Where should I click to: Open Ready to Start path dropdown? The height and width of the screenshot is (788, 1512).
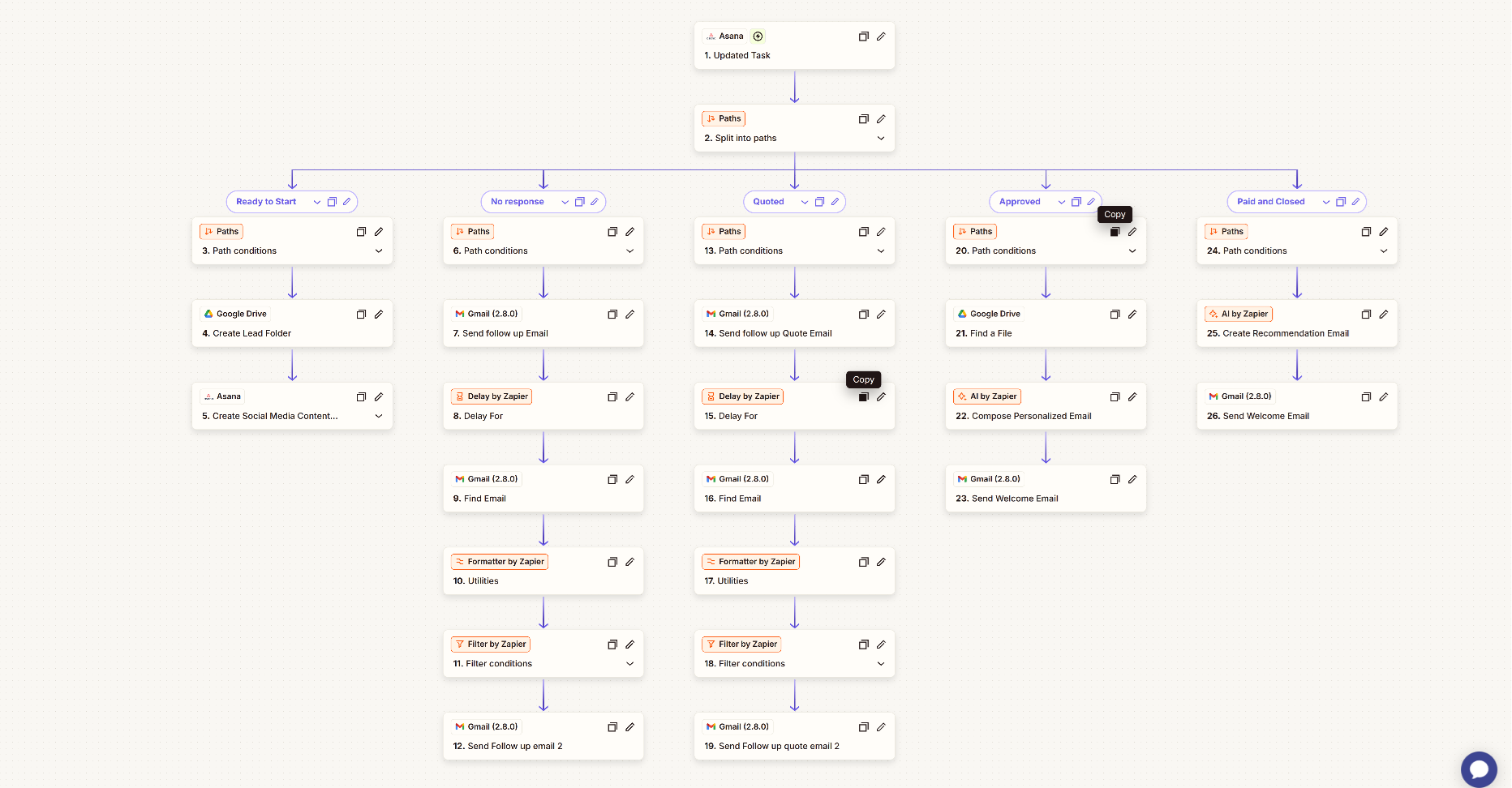click(x=316, y=202)
